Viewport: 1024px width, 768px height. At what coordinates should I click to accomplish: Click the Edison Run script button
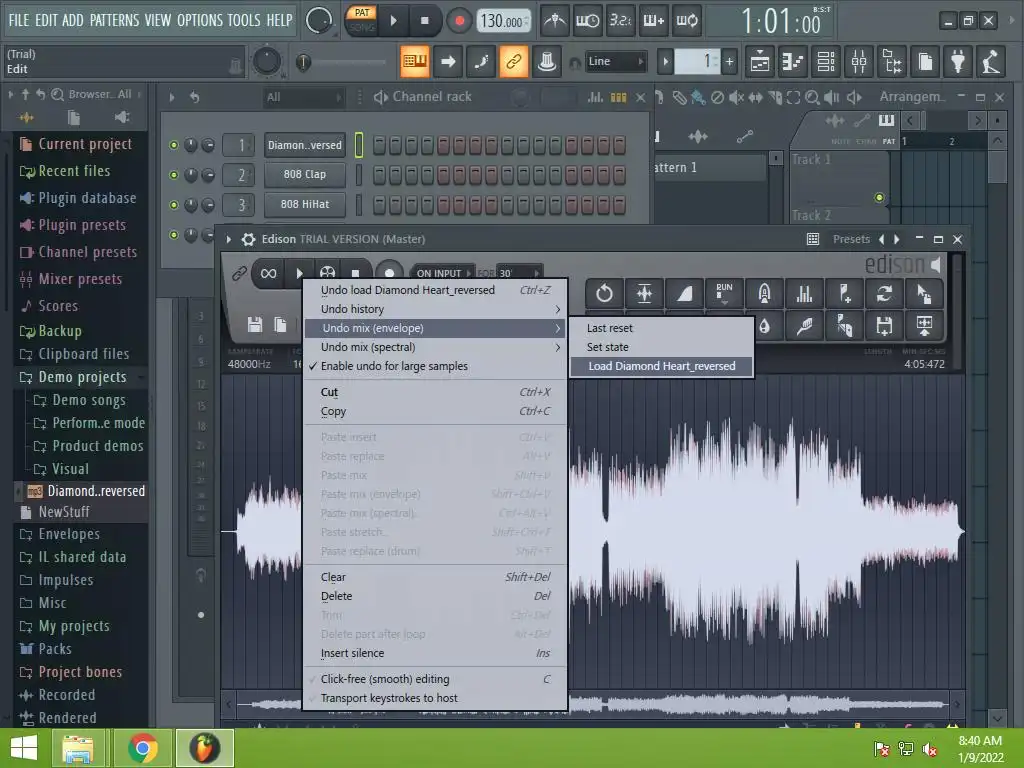[724, 294]
